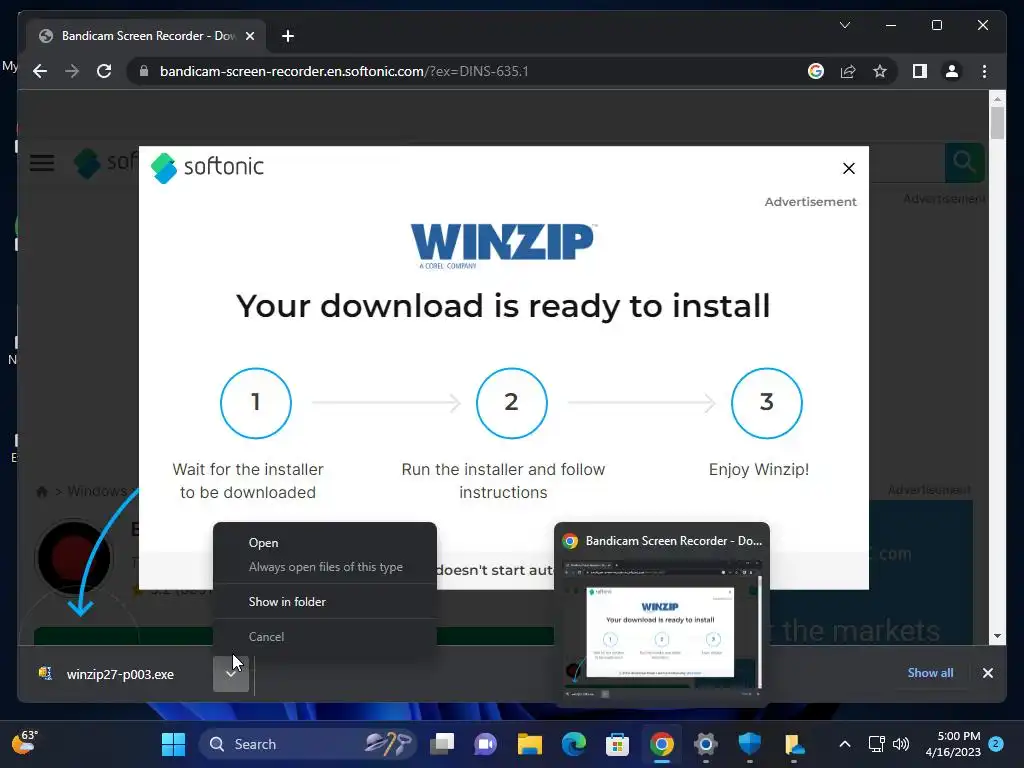
Task: Open the tab search chevron in title bar
Action: tap(844, 25)
